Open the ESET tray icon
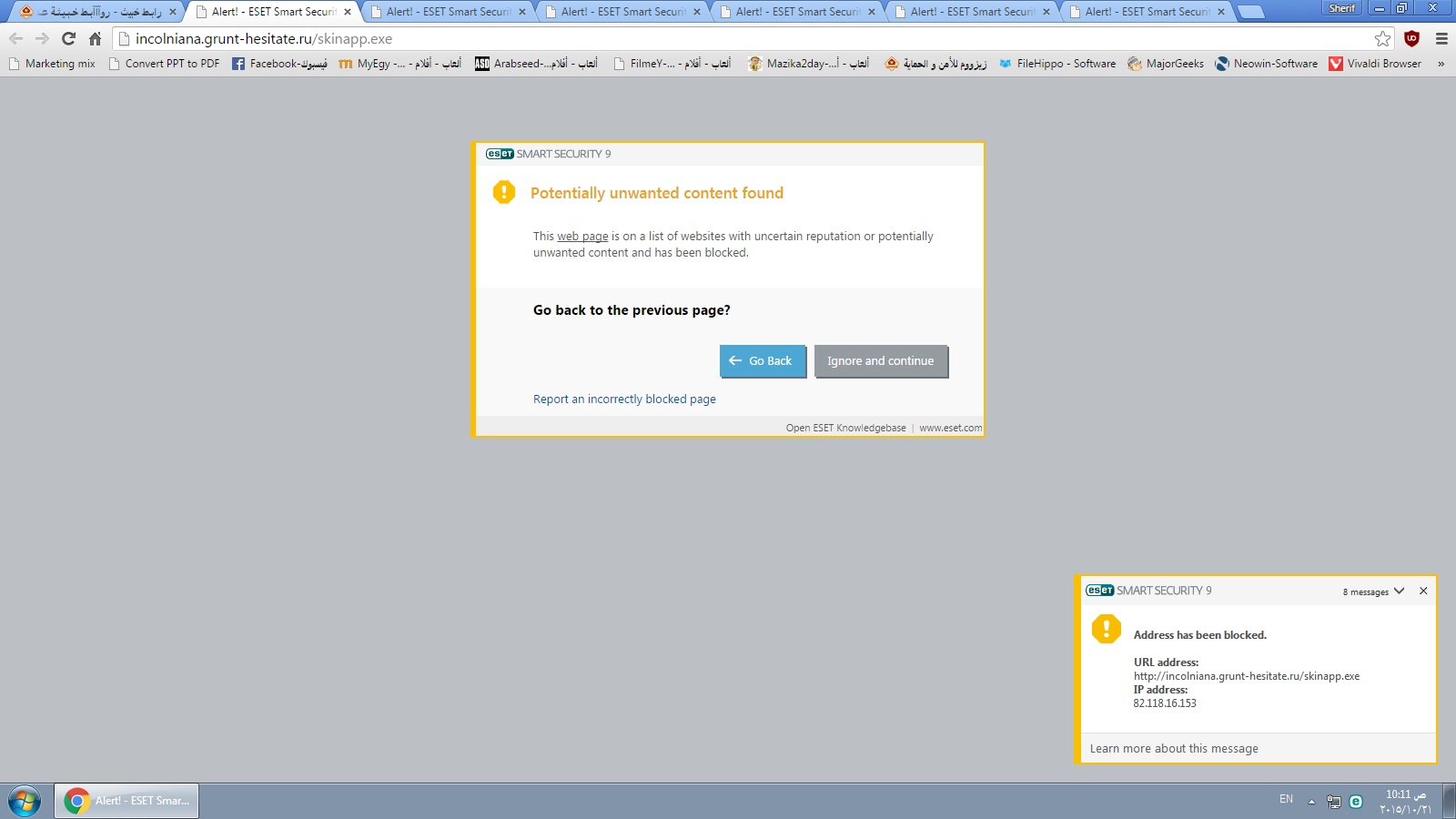The height and width of the screenshot is (819, 1456). 1356,802
